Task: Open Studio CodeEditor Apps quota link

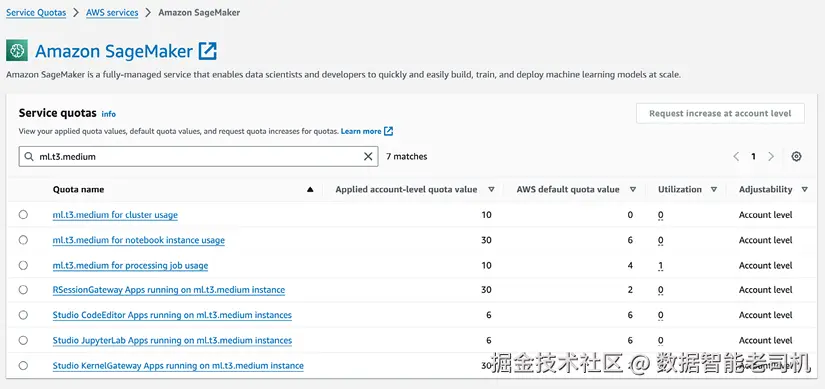Action: (x=172, y=315)
